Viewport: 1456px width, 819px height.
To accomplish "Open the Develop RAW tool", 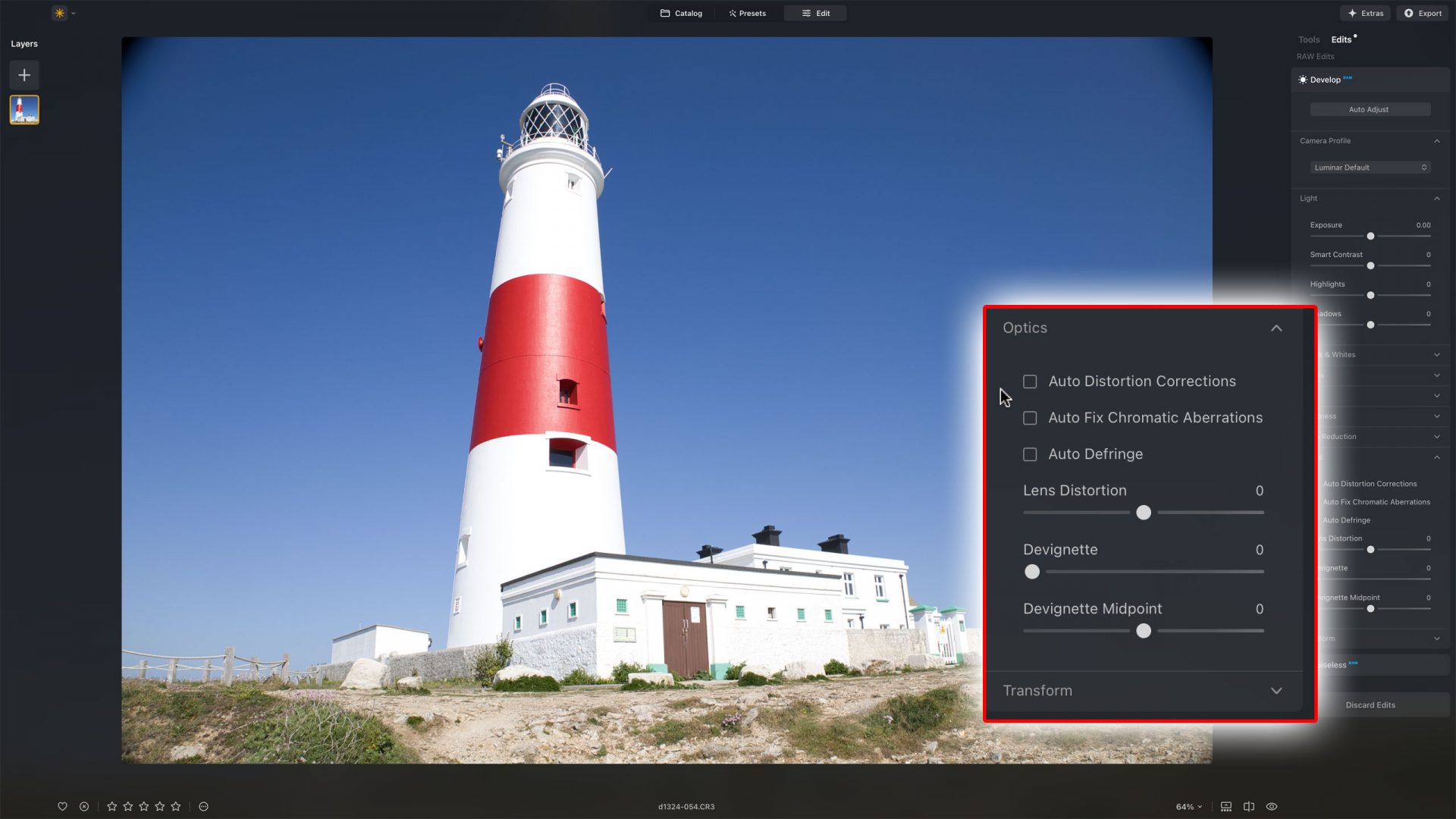I will (x=1324, y=79).
